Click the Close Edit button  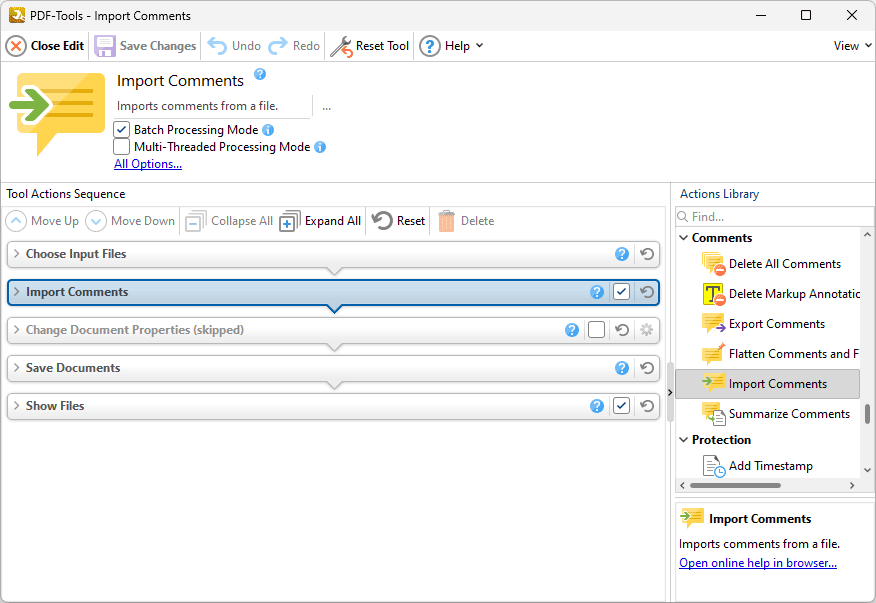pos(45,46)
